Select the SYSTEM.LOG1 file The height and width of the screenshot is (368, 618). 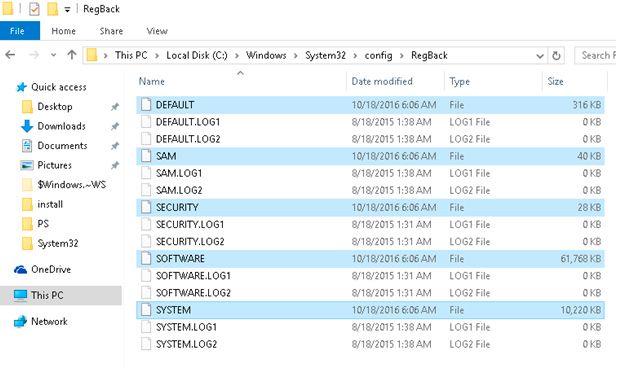pos(370,327)
